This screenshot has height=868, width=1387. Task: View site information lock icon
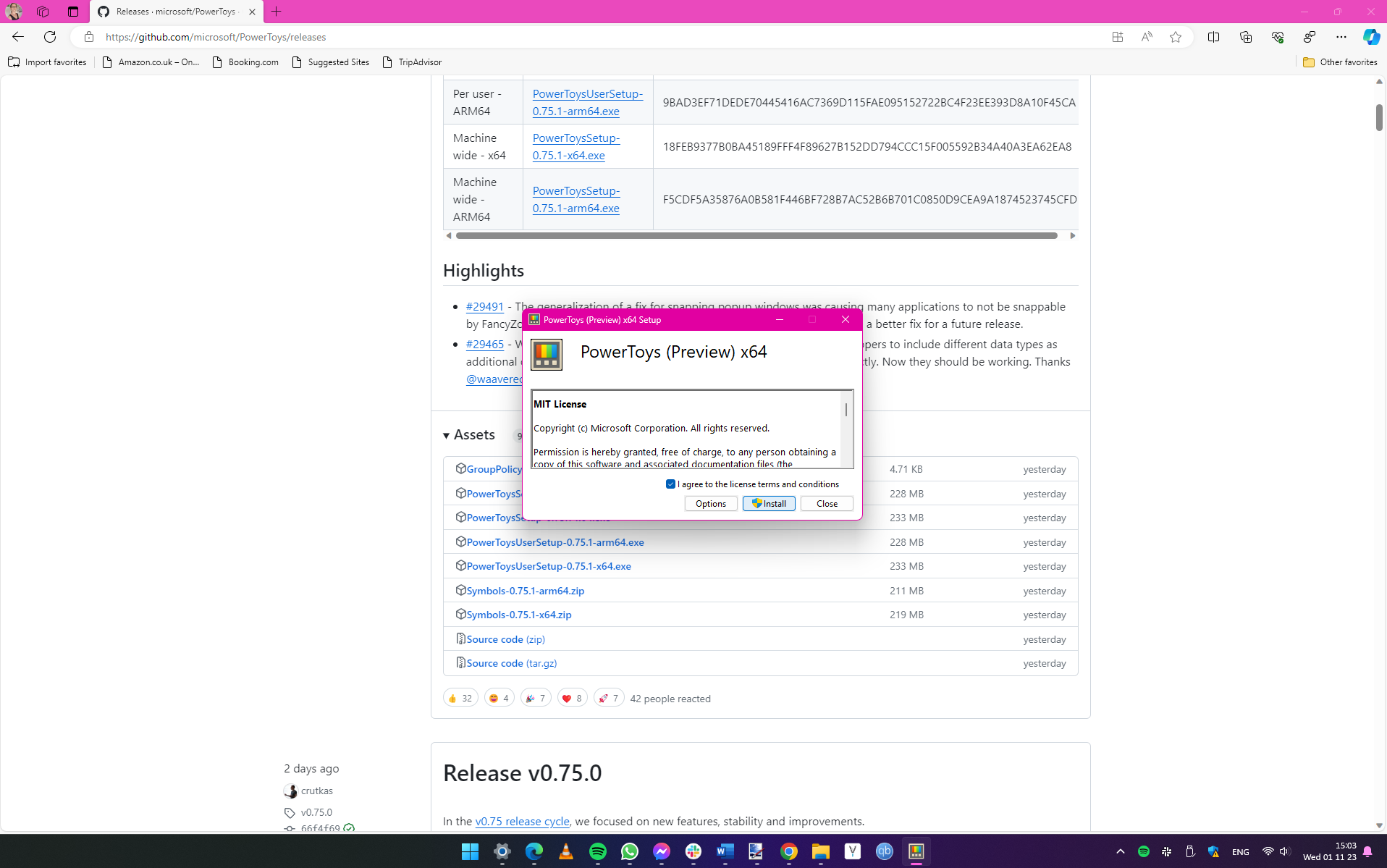tap(89, 37)
